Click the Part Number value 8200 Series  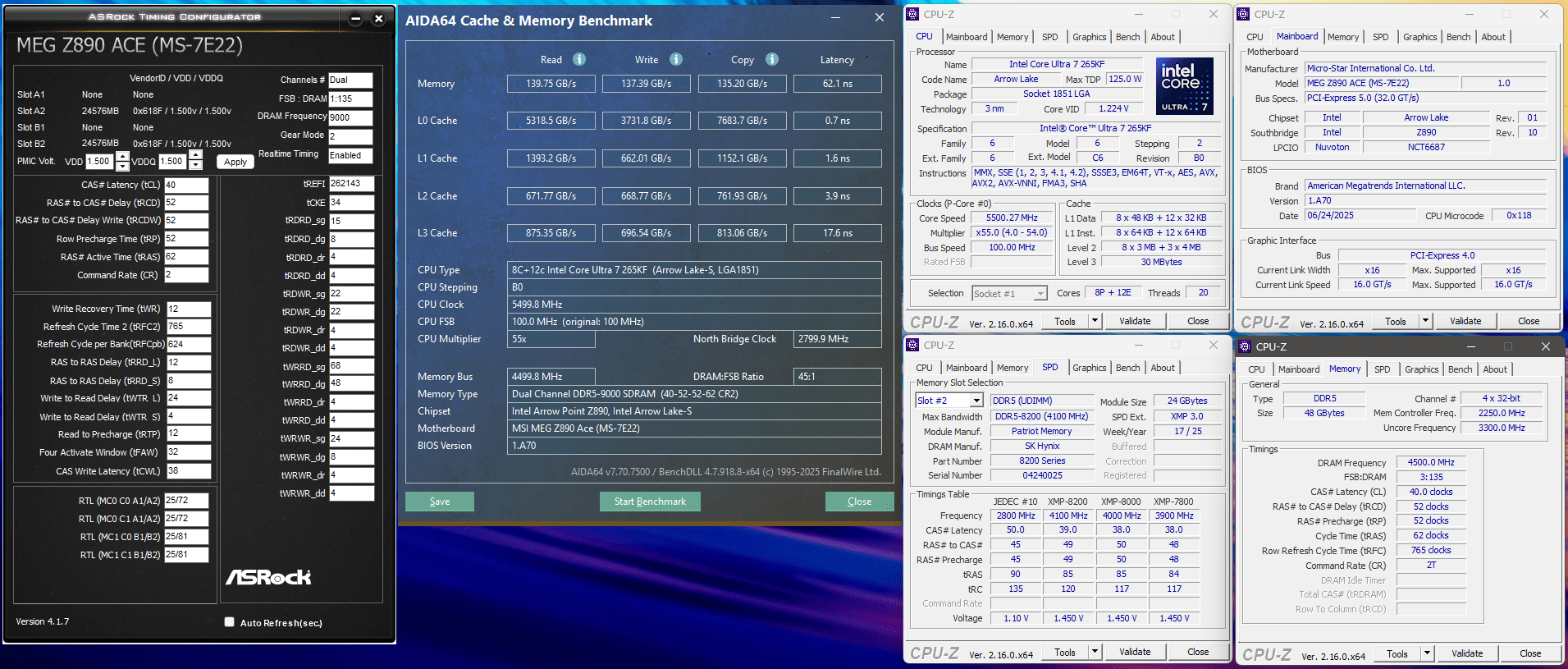point(1042,461)
